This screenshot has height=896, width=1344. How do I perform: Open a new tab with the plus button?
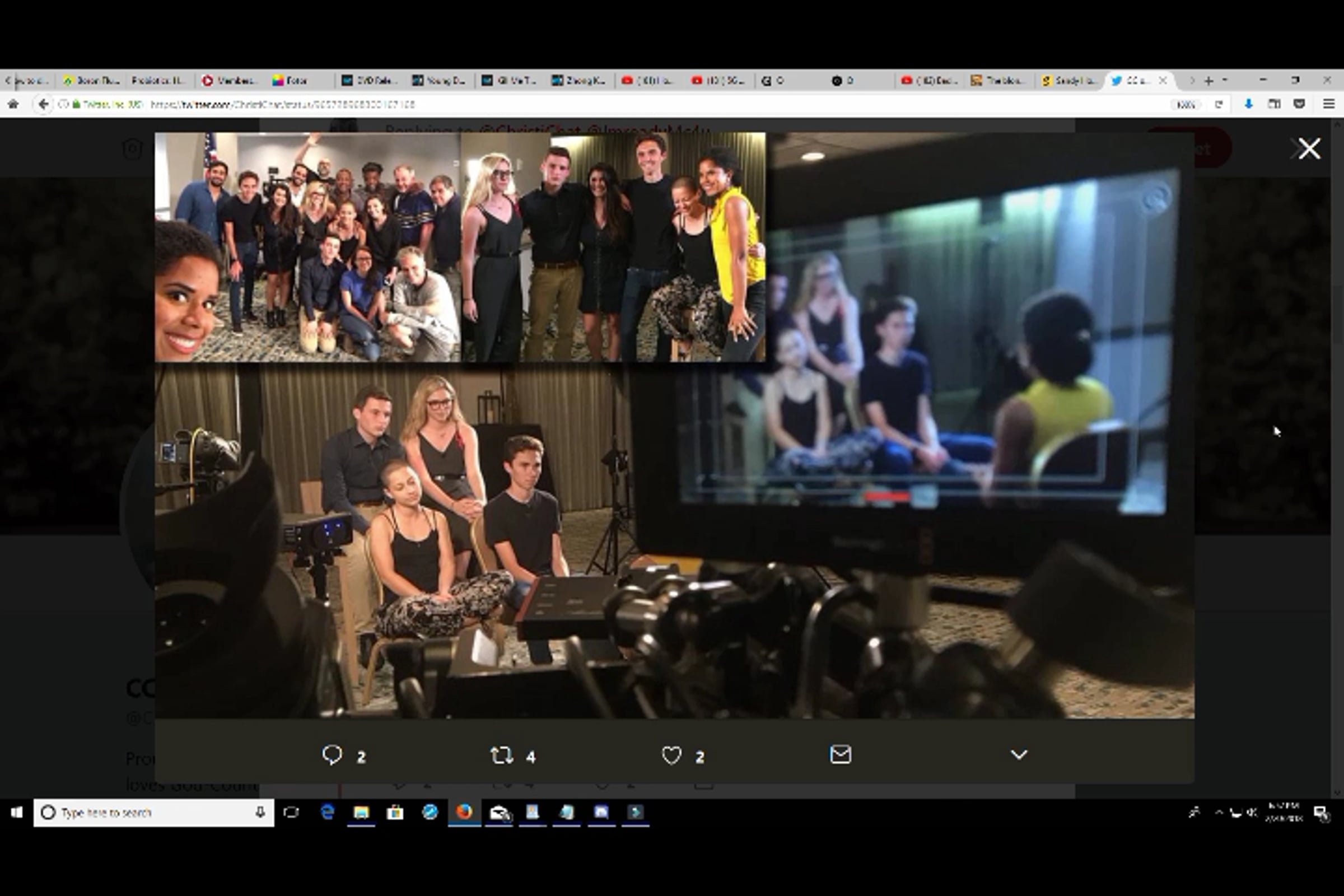click(x=1208, y=81)
